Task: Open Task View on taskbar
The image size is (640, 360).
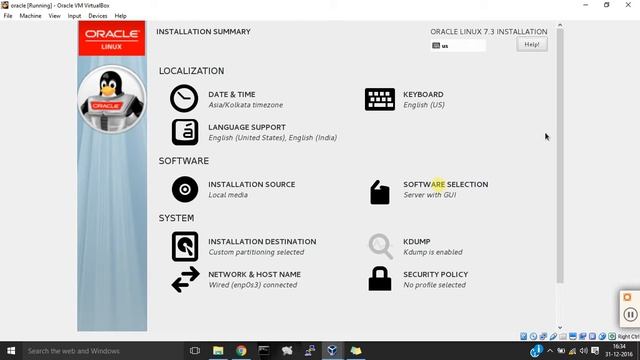Action: pyautogui.click(x=195, y=351)
